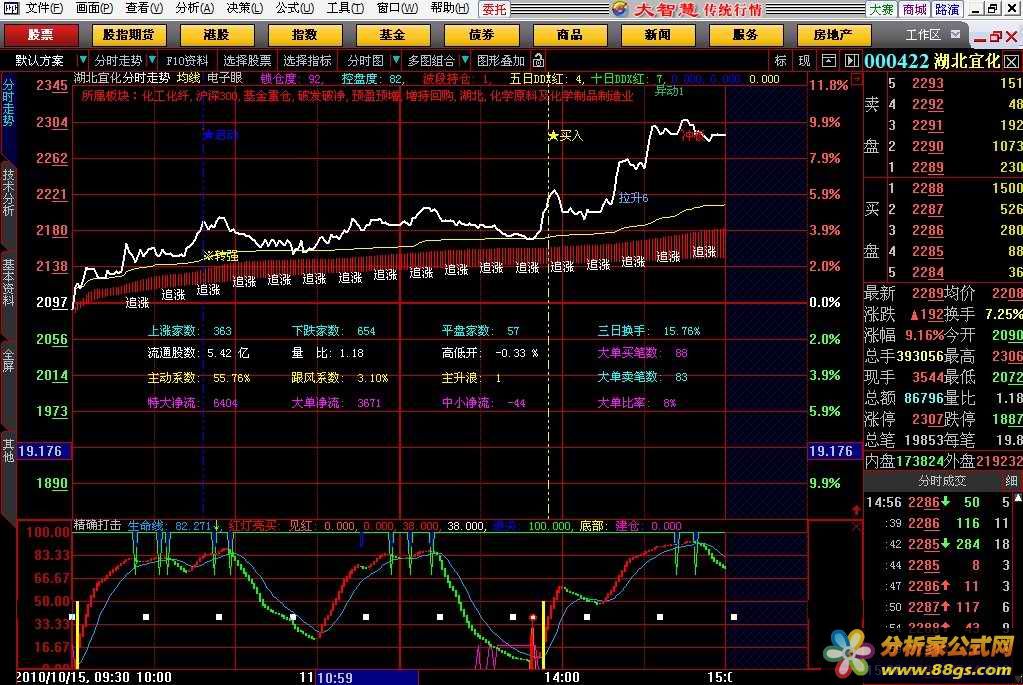The width and height of the screenshot is (1023, 685).
Task: Open F10资料 company info
Action: click(x=187, y=61)
